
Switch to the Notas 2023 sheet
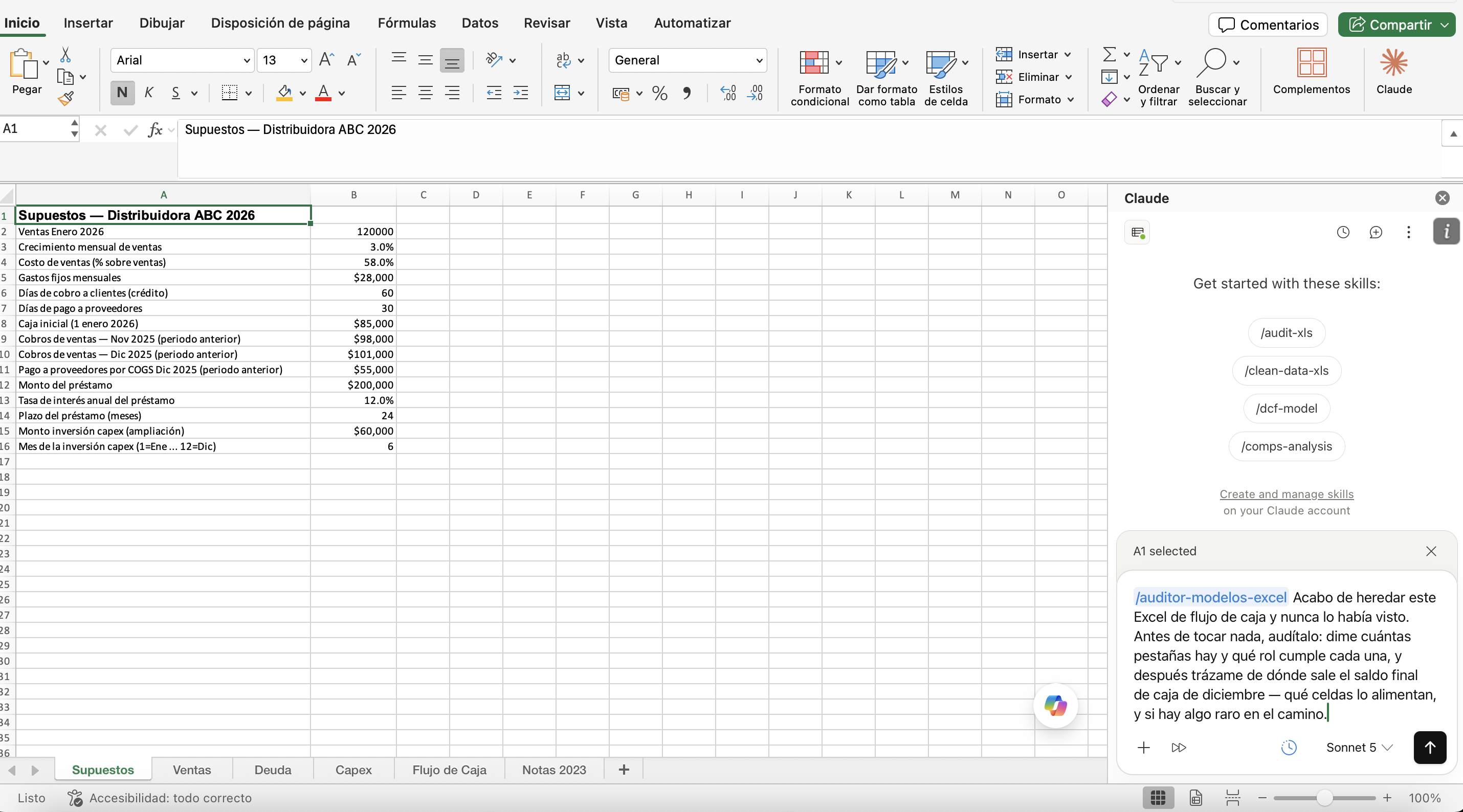tap(553, 770)
